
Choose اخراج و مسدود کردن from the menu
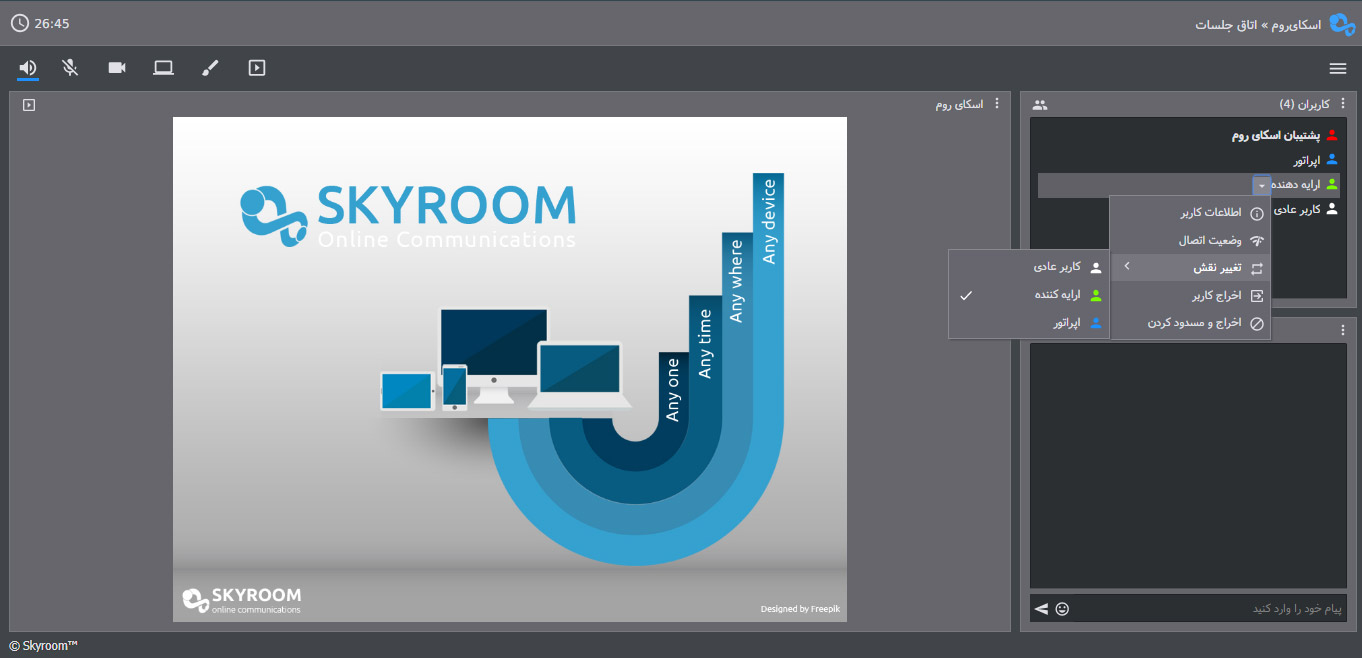[1191, 324]
